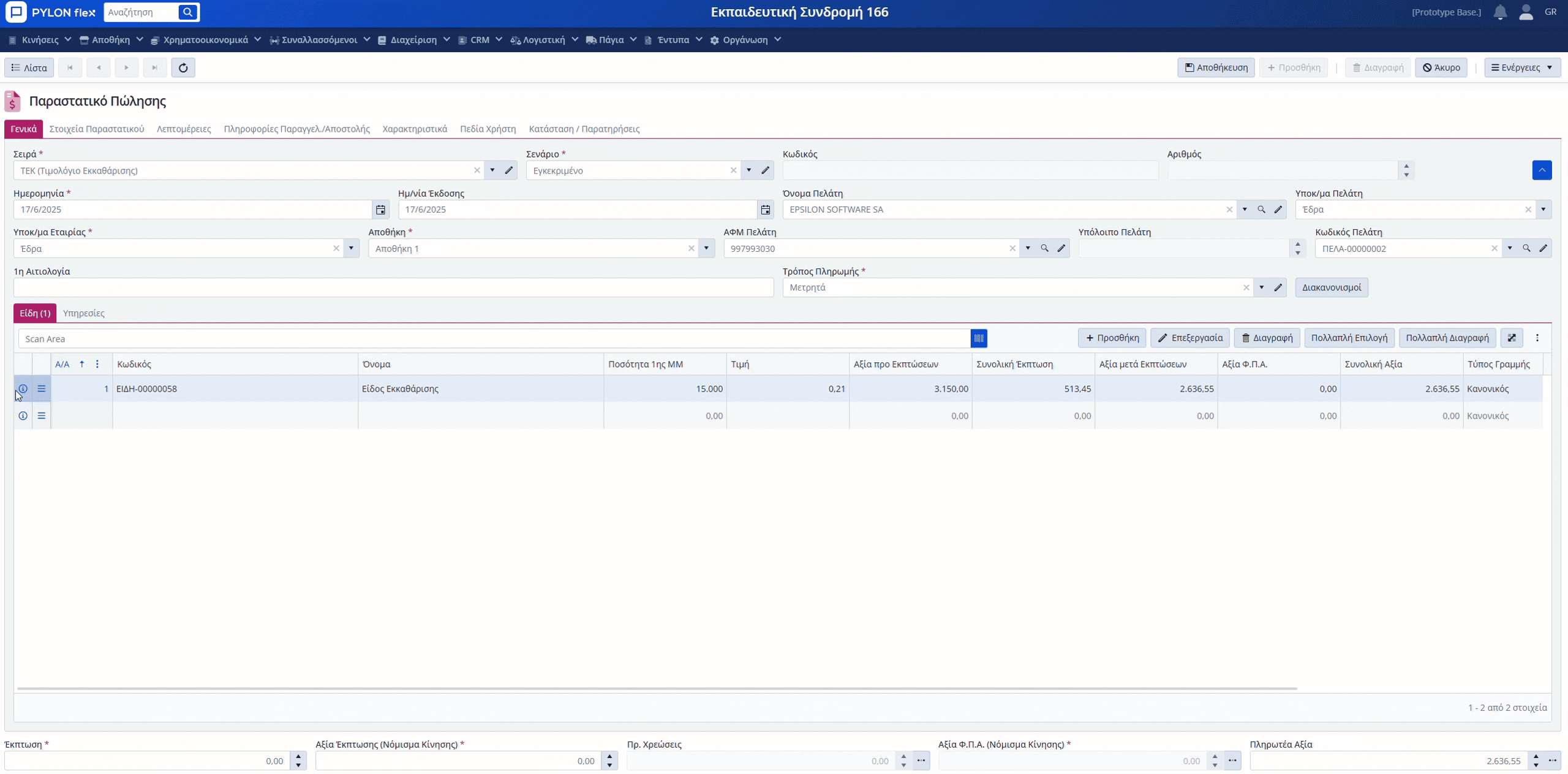Open the Αποθήκη dropdown
The image size is (1568, 774).
pos(706,248)
